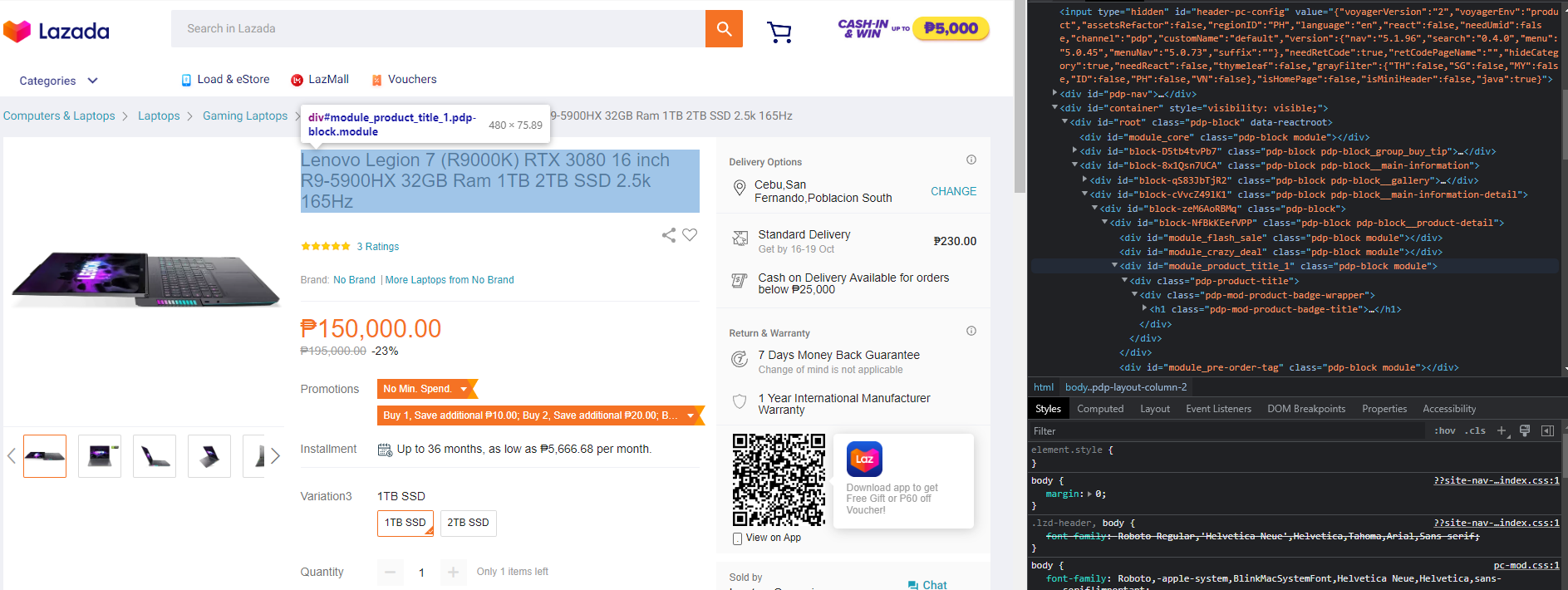This screenshot has height=590, width=1568.
Task: Toggle the :hov element state option
Action: [x=1444, y=430]
